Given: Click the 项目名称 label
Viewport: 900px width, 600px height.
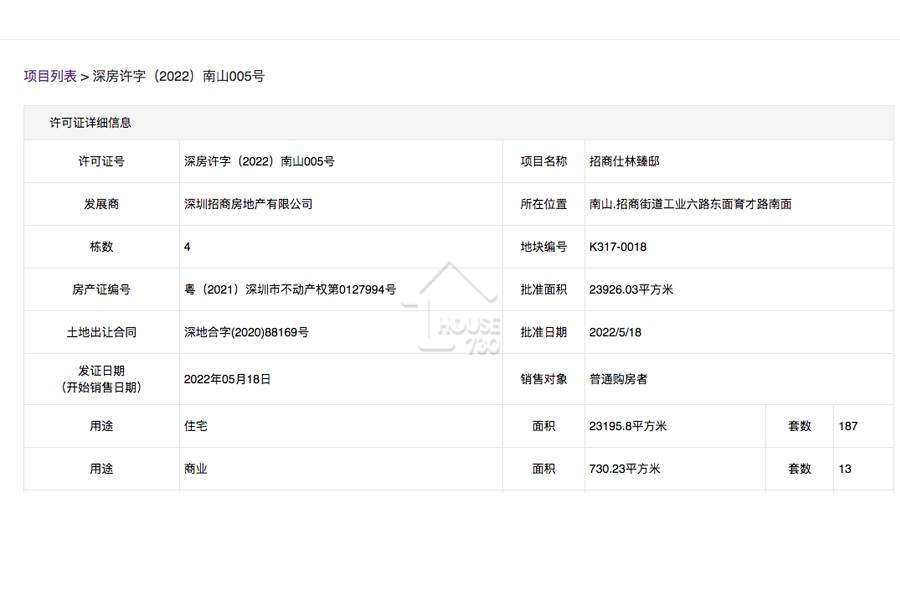Looking at the screenshot, I should tap(544, 161).
